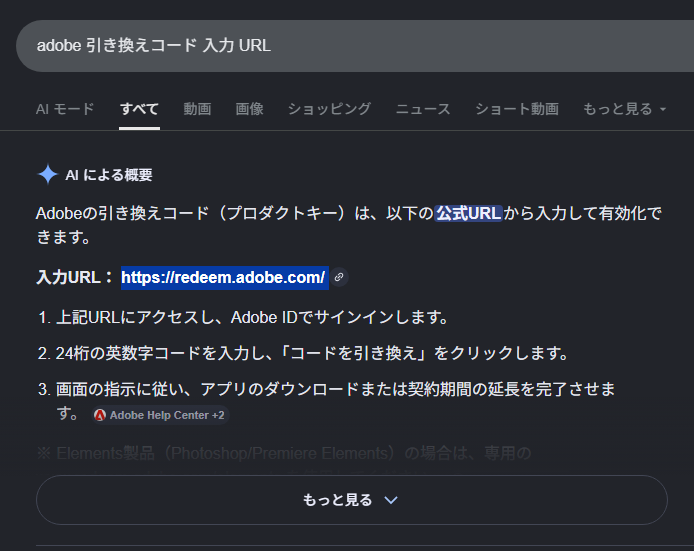Click the AI による概要 heading
The height and width of the screenshot is (551, 694).
pos(109,175)
